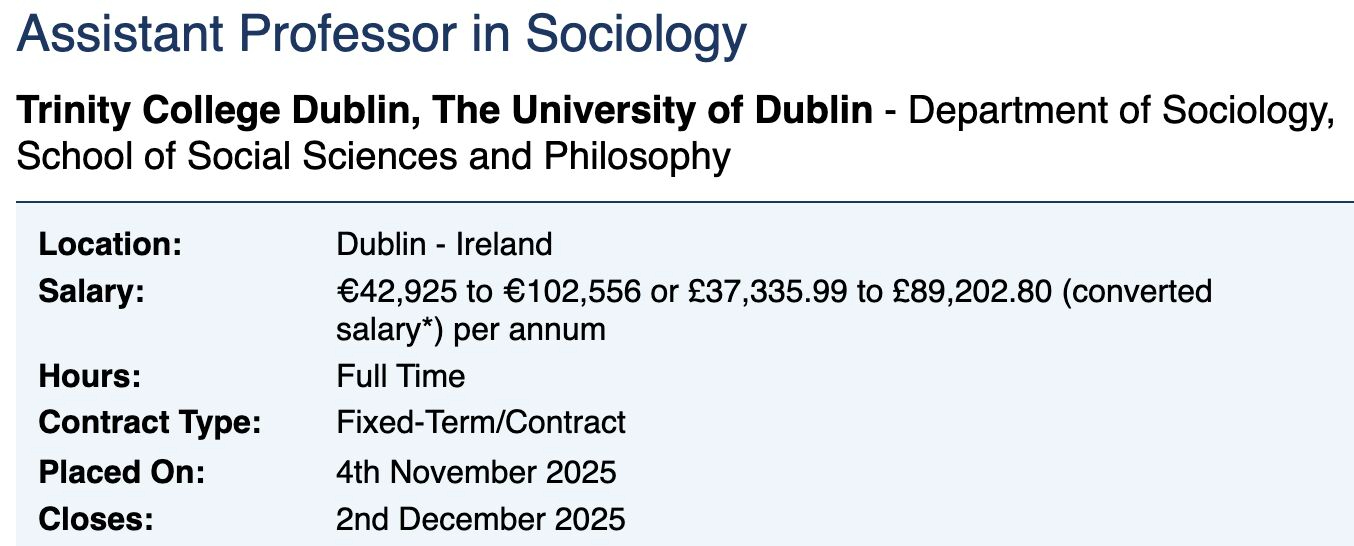Click the Fixed-Term/Contract value

coord(481,422)
